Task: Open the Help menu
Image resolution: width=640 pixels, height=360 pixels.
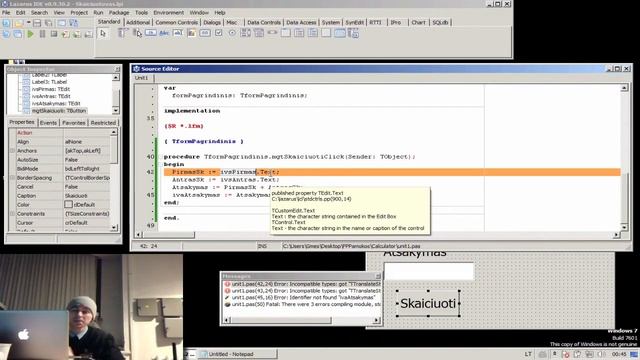Action: 220,13
